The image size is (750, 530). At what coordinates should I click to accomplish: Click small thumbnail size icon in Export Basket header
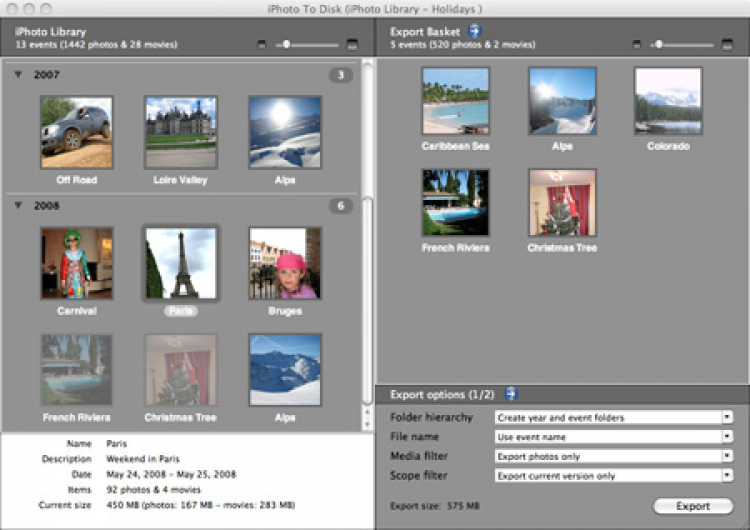(636, 44)
